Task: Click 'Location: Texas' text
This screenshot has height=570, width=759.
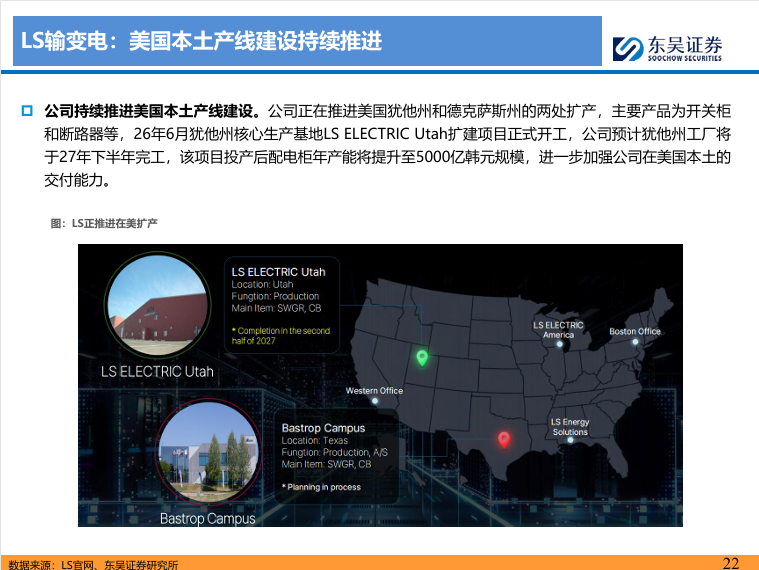Action: tap(315, 441)
